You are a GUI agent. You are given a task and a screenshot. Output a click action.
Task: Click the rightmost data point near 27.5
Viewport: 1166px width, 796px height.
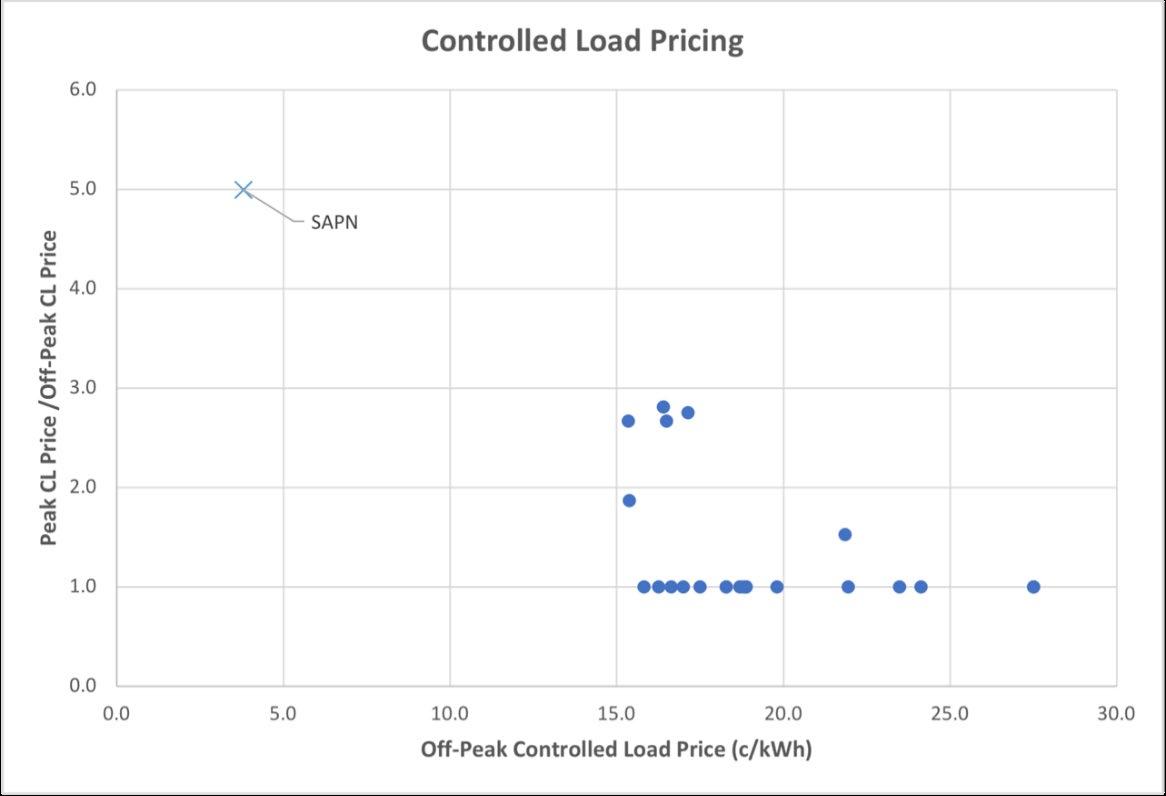pos(1033,587)
